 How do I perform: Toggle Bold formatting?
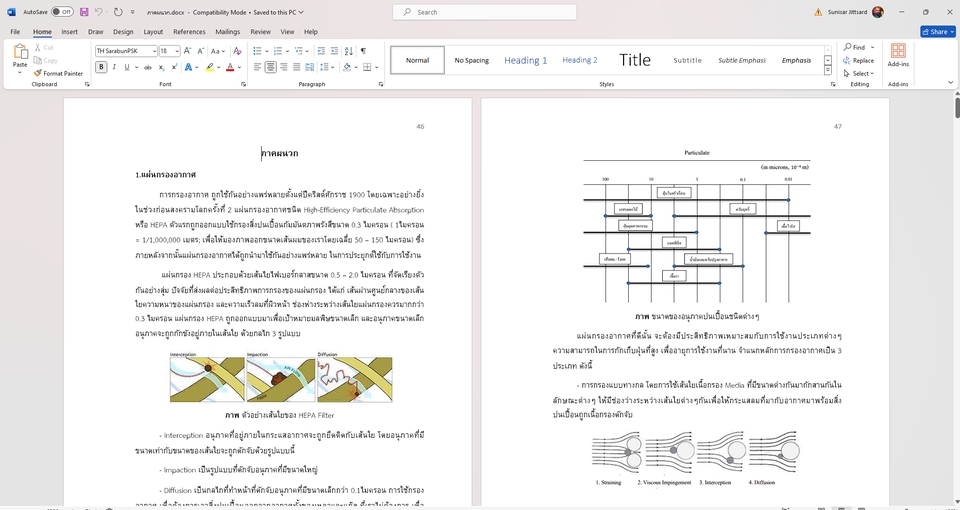coord(101,67)
